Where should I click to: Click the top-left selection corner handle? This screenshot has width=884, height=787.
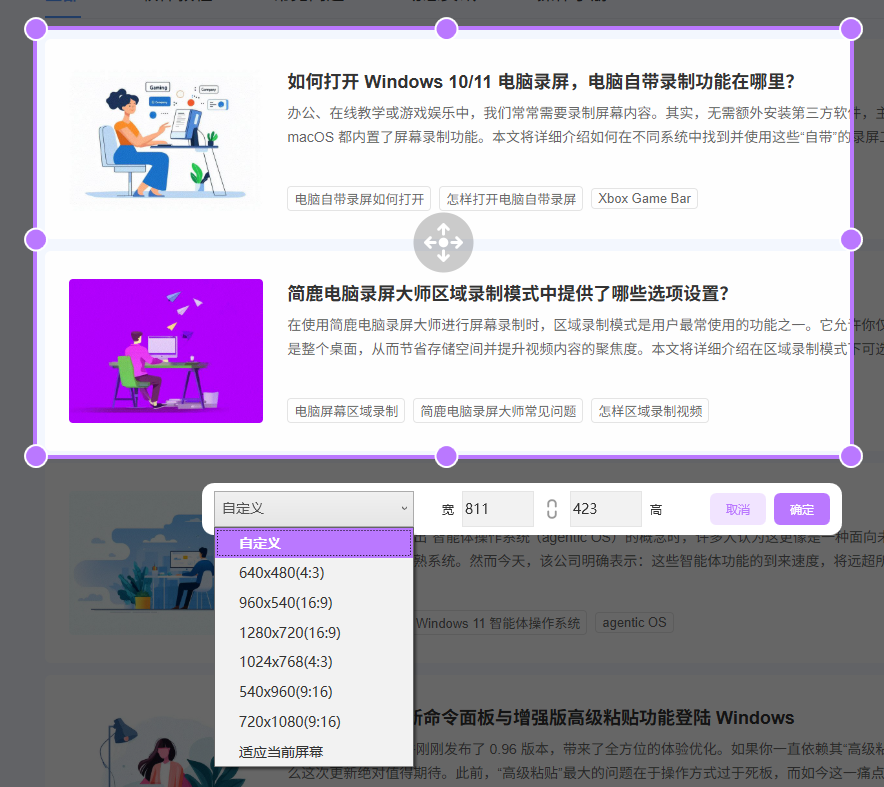click(36, 29)
